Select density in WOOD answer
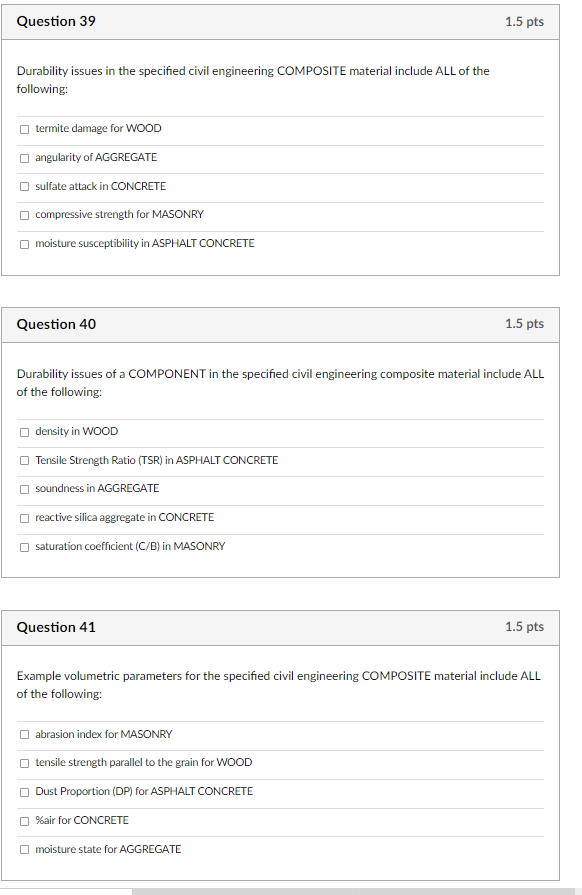This screenshot has height=895, width=582. click(x=24, y=431)
